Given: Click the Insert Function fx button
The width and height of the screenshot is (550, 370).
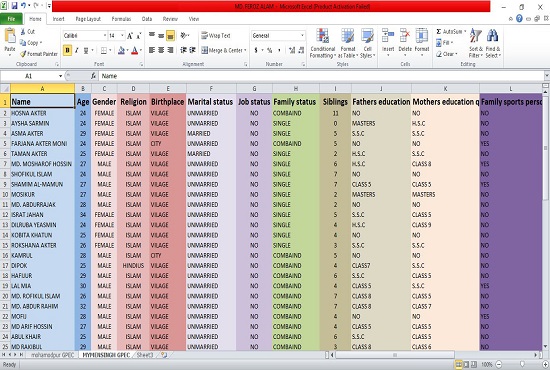Looking at the screenshot, I should [x=93, y=76].
